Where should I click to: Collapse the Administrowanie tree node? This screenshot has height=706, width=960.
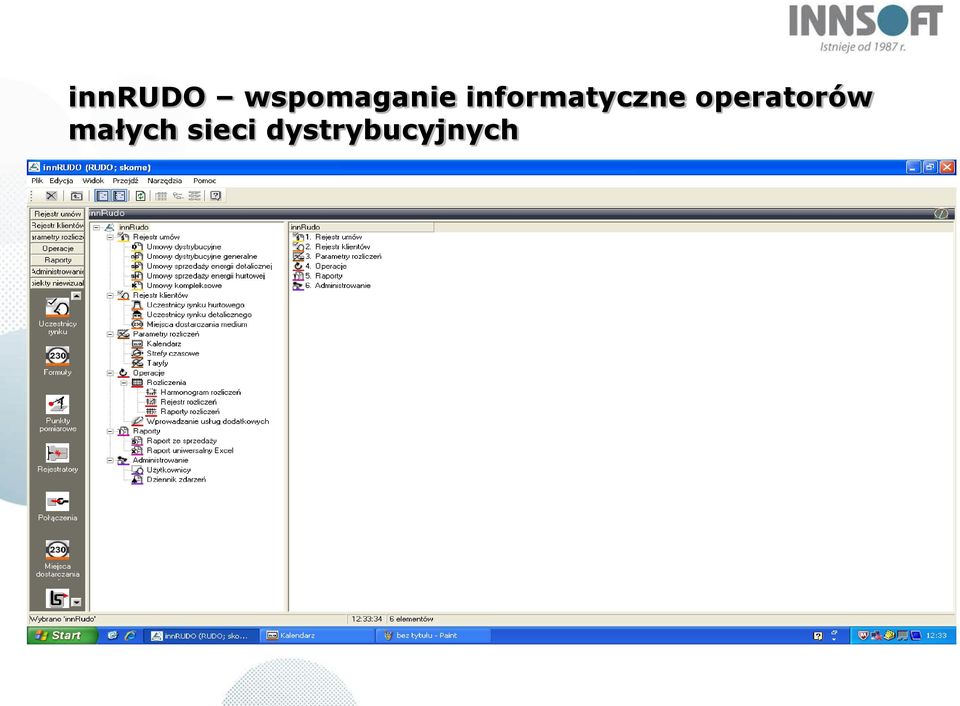tap(110, 460)
